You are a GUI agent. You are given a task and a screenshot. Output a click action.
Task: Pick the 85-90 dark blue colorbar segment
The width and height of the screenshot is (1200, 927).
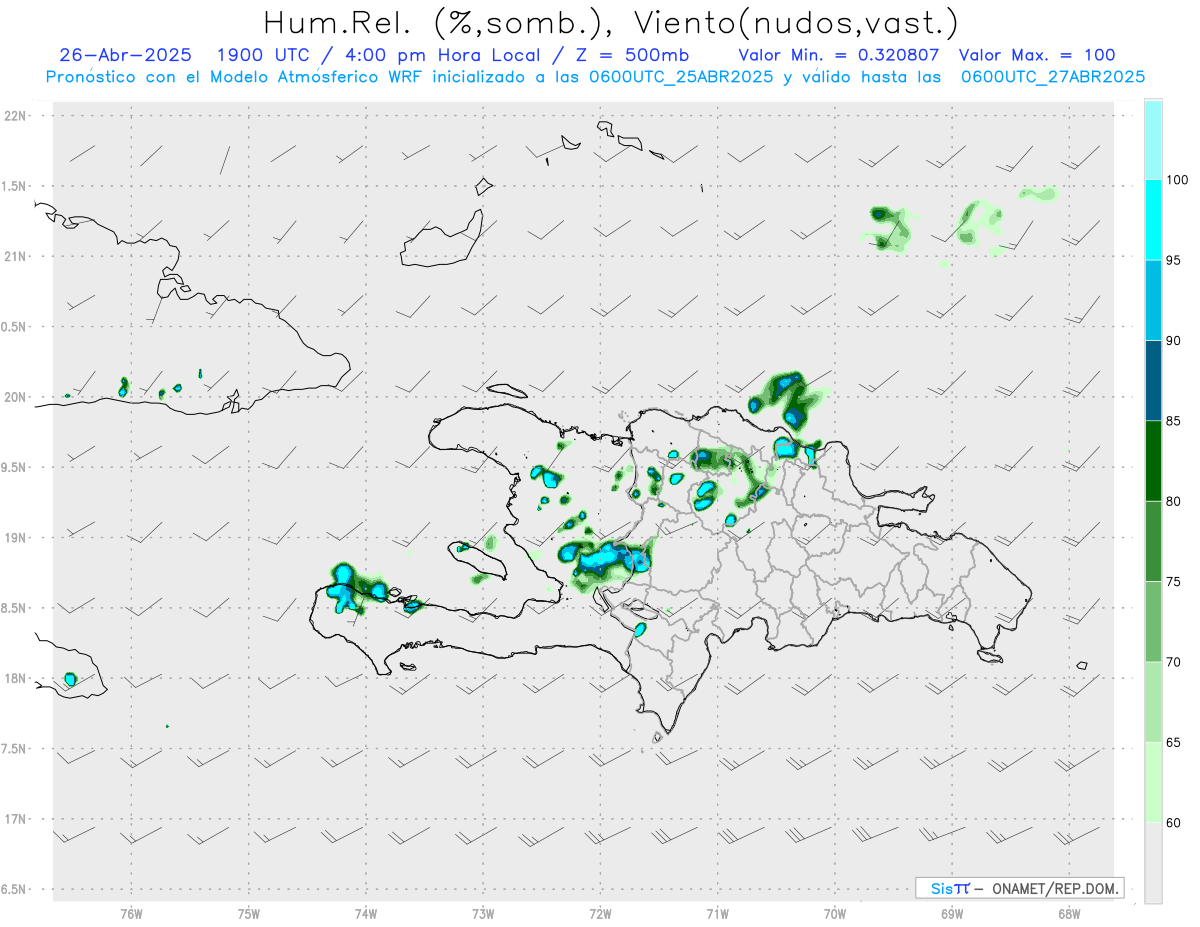[1153, 380]
